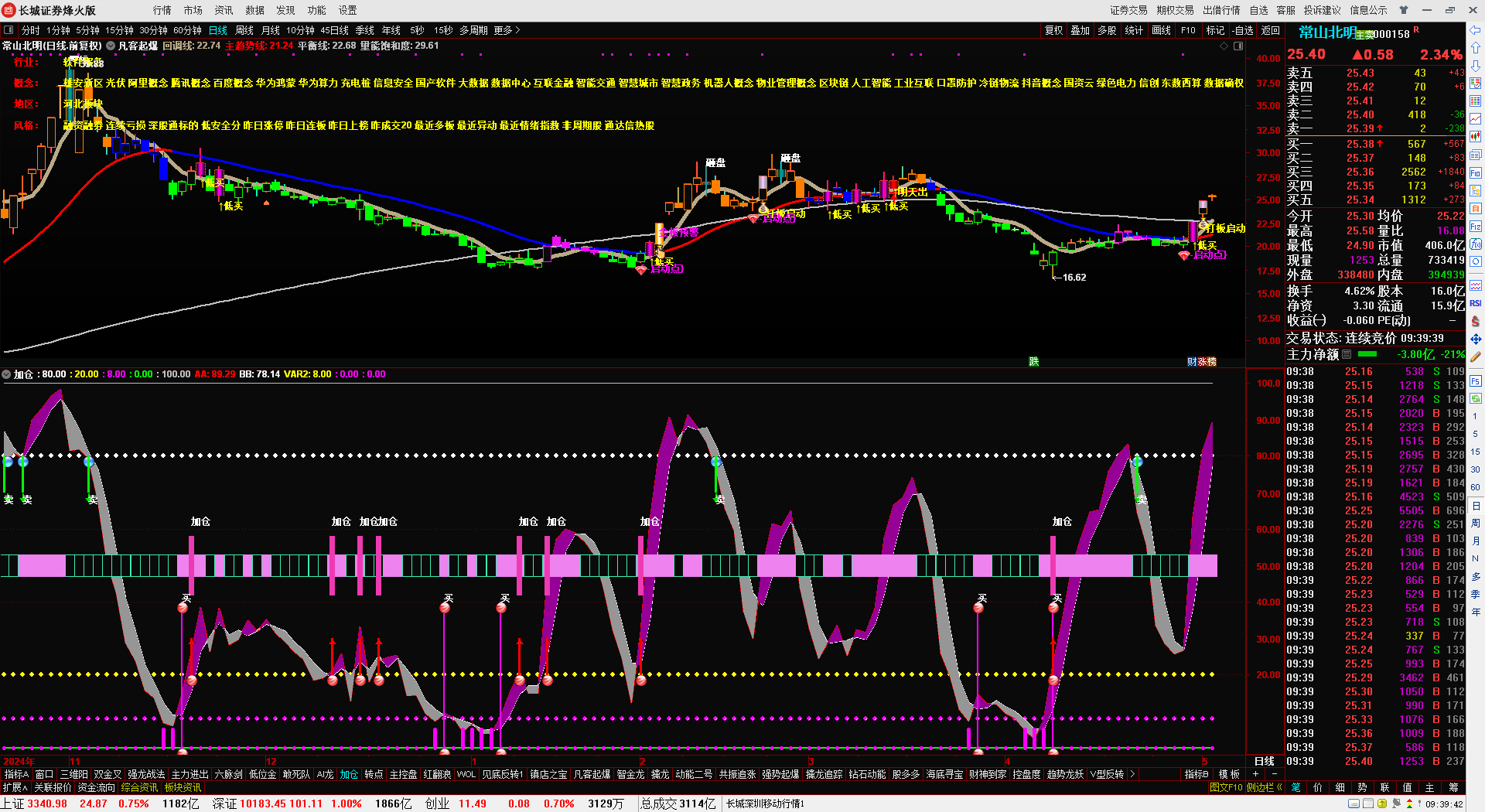This screenshot has width=1485, height=812.
Task: Toggle the 叠加 overlay option
Action: (1080, 30)
